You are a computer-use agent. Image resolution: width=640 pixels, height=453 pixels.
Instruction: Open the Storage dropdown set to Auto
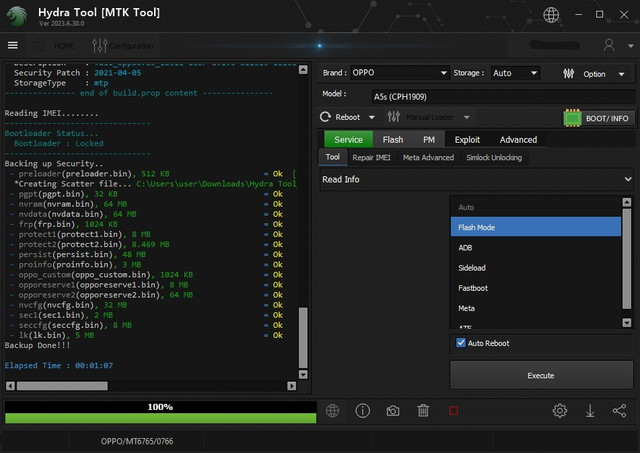(x=515, y=73)
